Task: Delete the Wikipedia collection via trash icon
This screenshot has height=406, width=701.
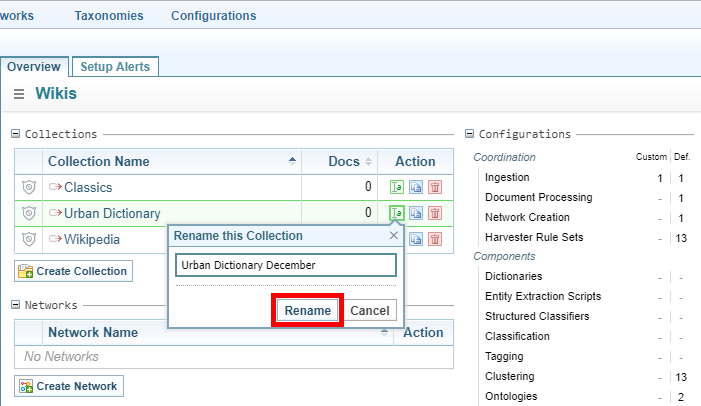Action: tap(434, 239)
